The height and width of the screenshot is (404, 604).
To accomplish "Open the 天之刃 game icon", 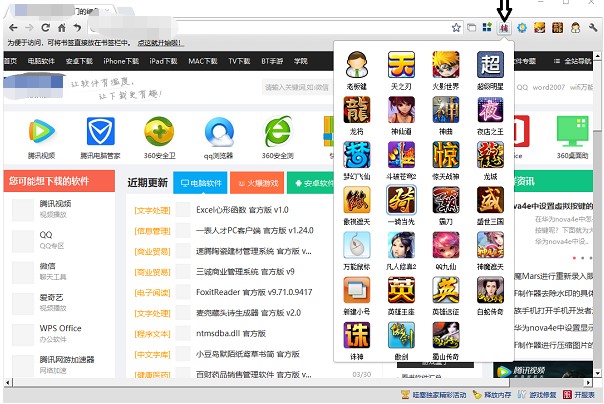I will 401,65.
